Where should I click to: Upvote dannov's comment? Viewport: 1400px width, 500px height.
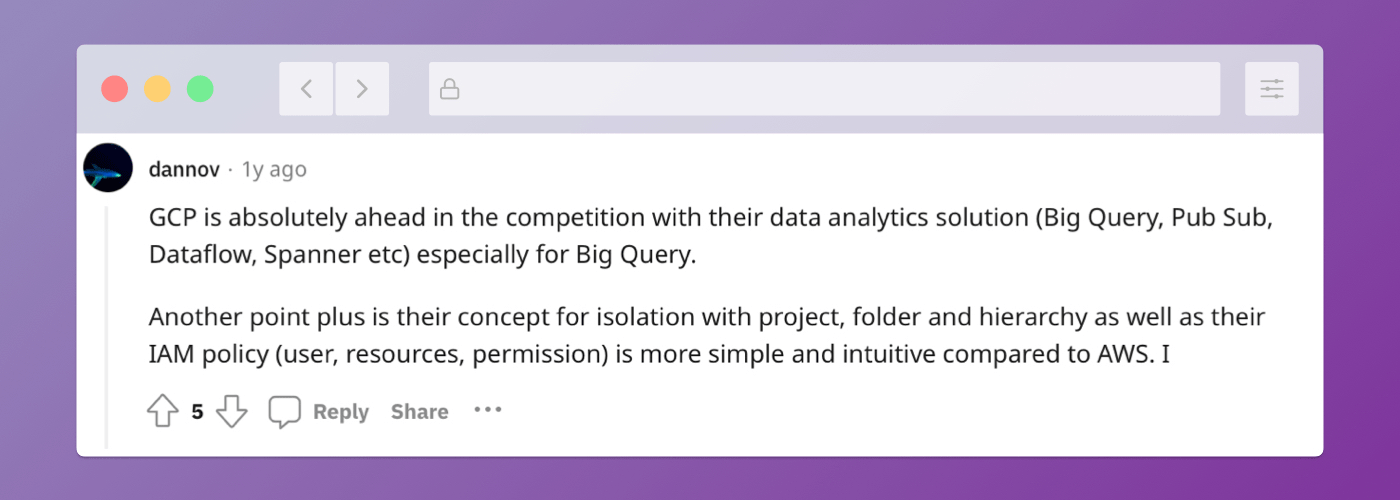162,411
